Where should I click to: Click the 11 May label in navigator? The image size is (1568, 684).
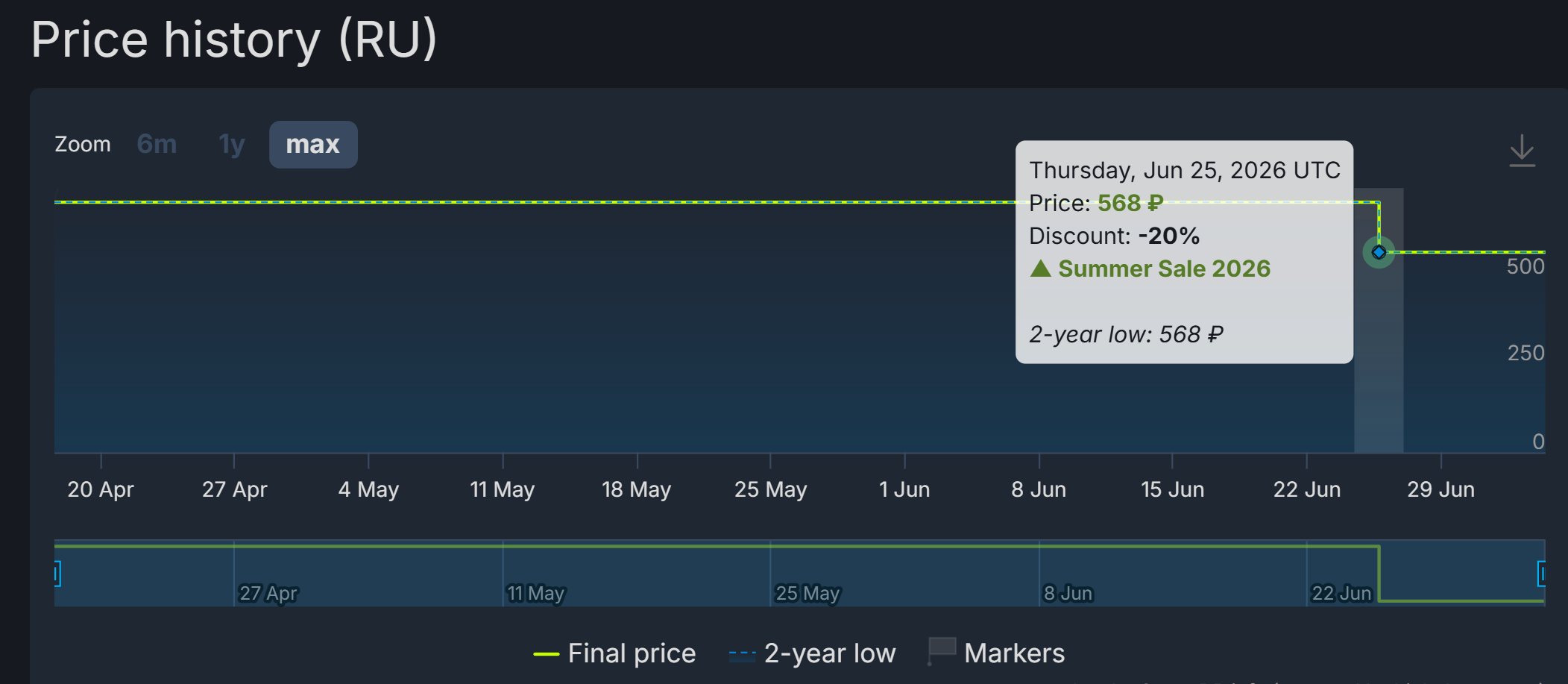coord(535,593)
